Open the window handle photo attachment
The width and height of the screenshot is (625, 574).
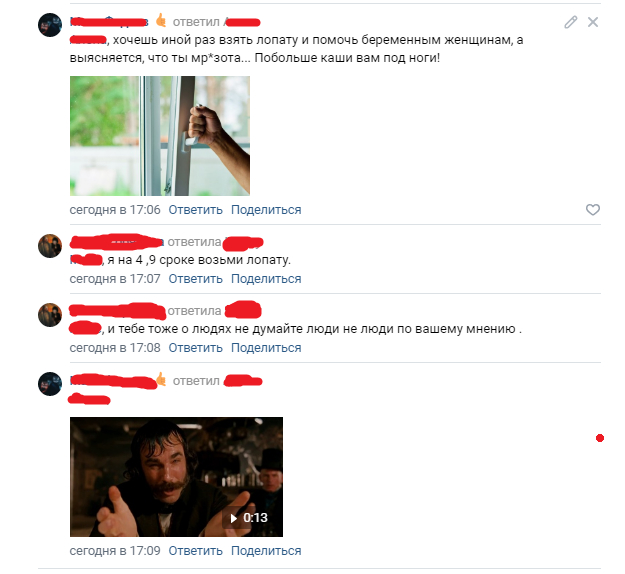click(160, 136)
